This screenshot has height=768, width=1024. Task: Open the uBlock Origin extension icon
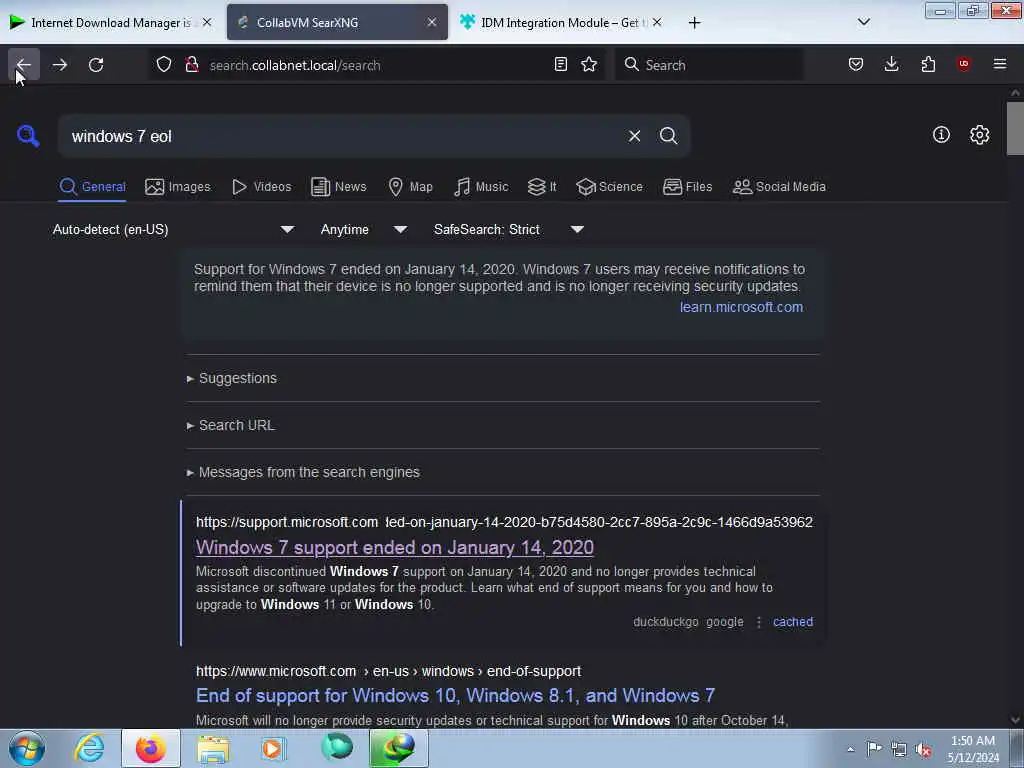pos(963,65)
